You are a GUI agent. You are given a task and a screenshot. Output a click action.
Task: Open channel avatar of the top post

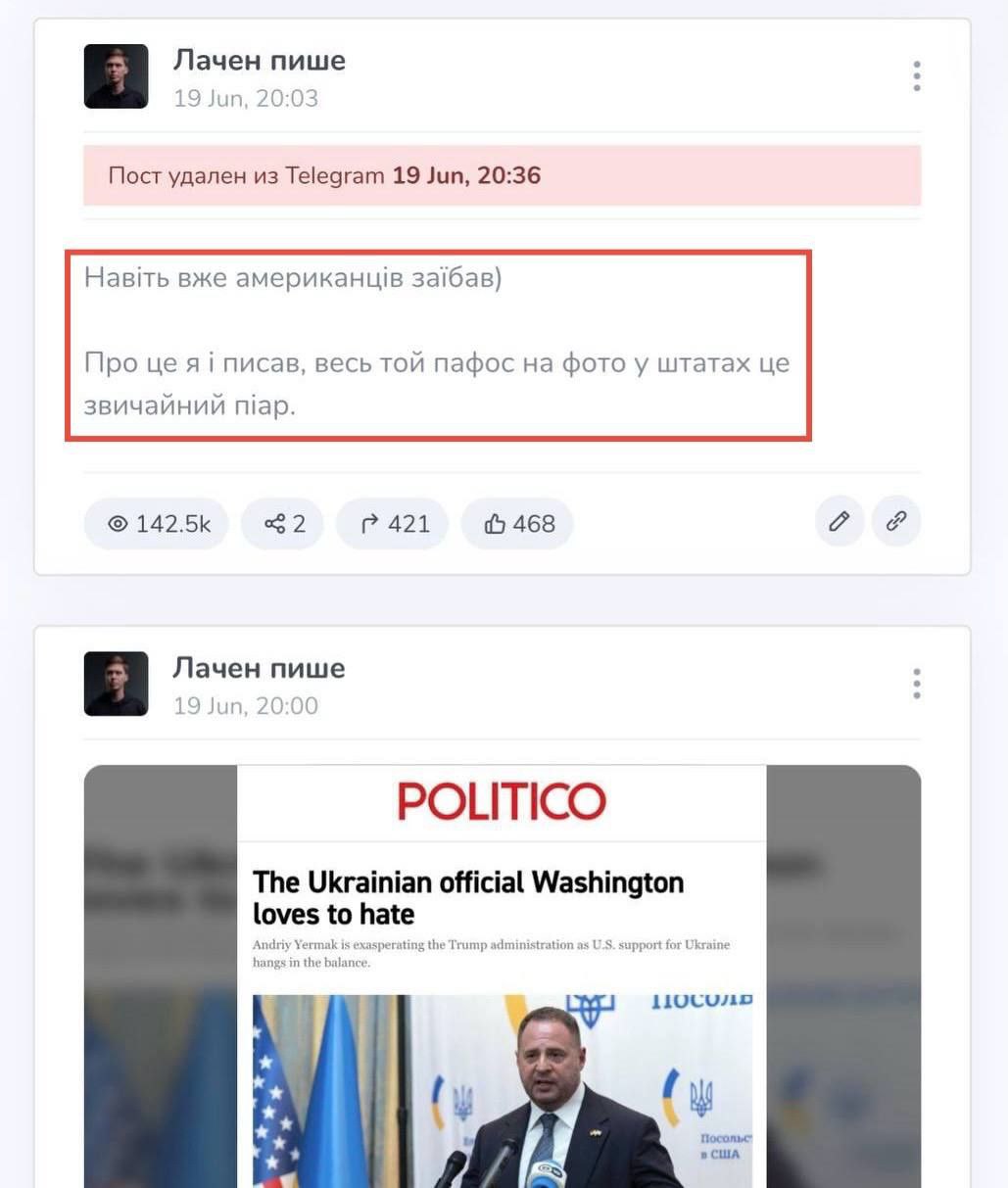(116, 76)
